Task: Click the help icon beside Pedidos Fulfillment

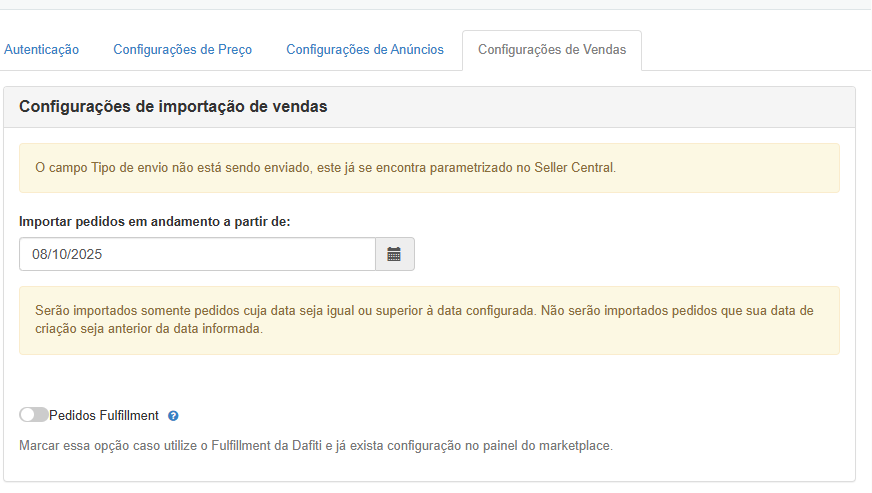Action: click(x=173, y=416)
